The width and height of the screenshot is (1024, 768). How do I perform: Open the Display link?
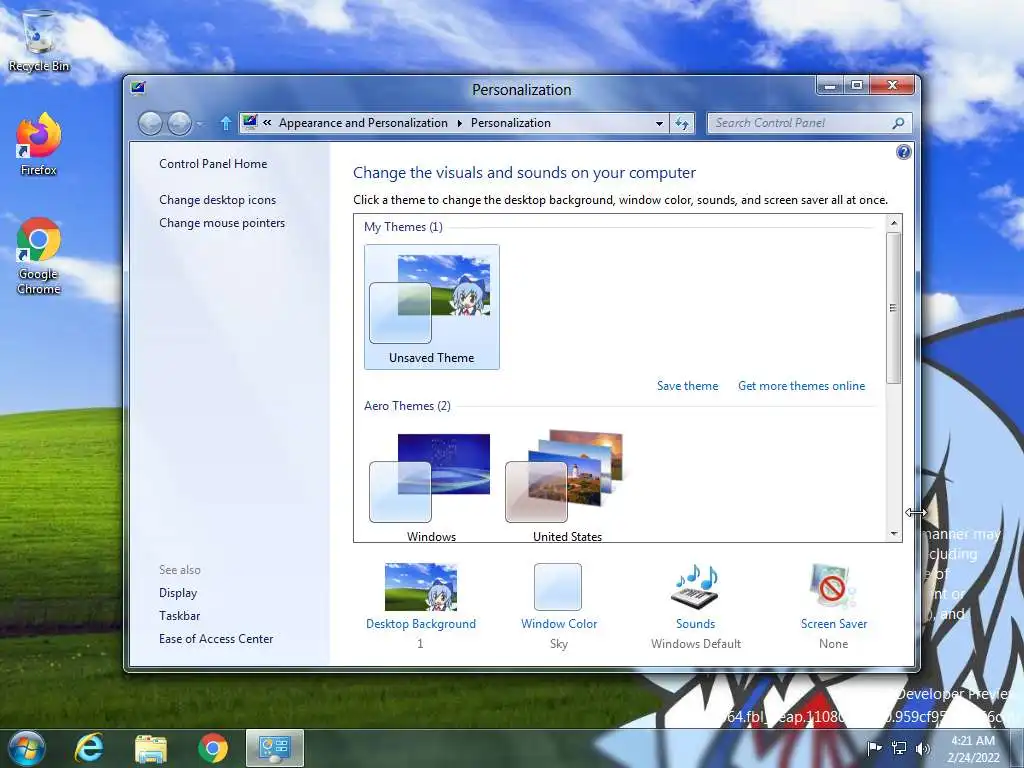(178, 593)
